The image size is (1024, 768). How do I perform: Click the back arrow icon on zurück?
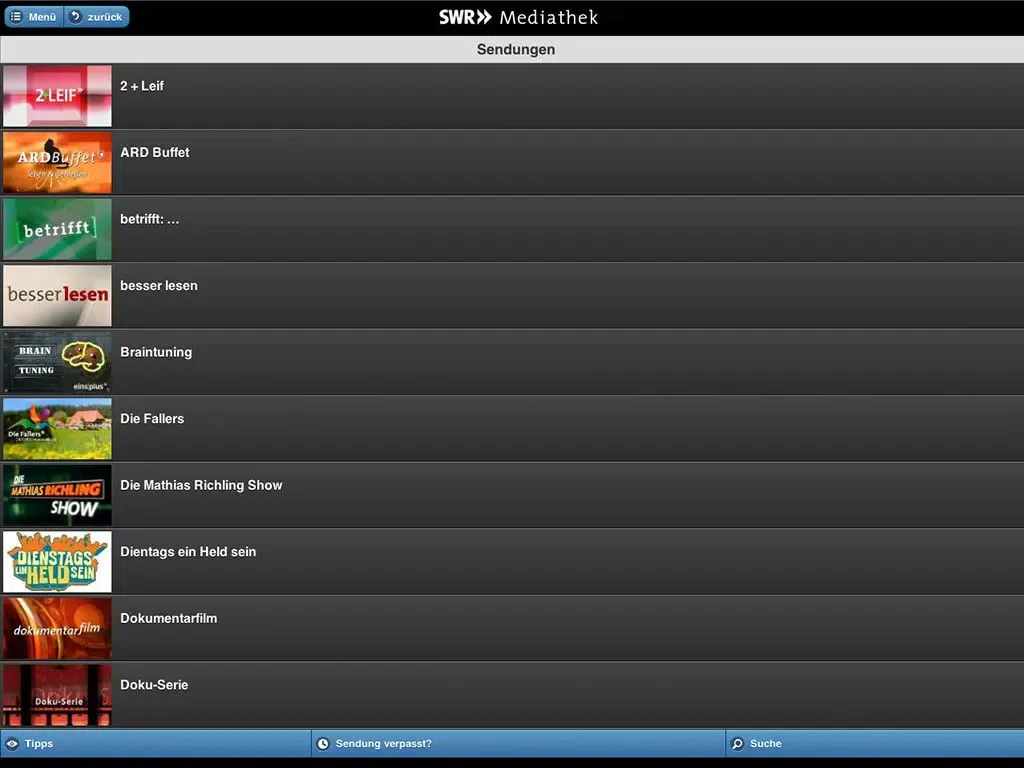76,16
